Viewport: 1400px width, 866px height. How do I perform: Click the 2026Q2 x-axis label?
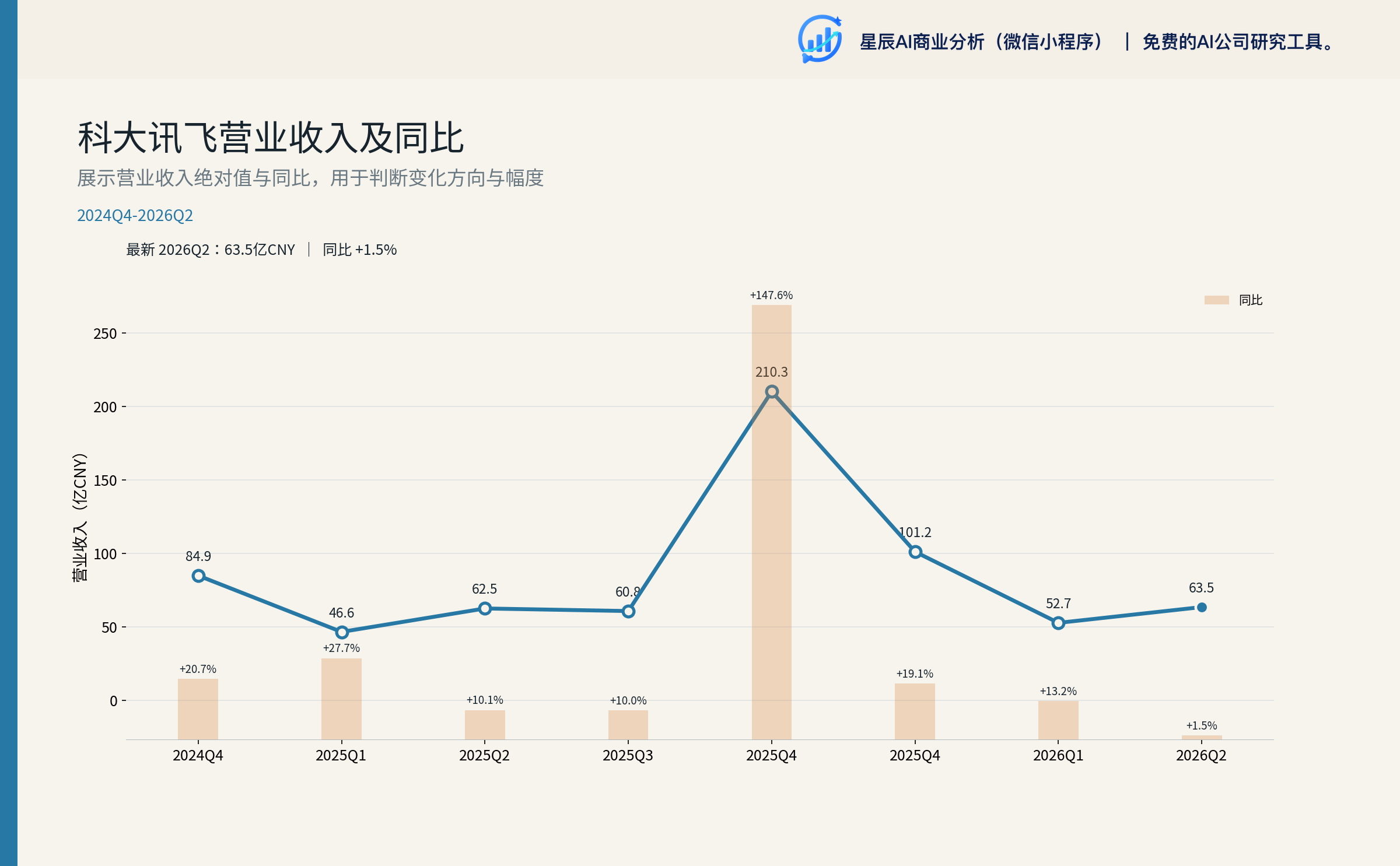point(1202,756)
